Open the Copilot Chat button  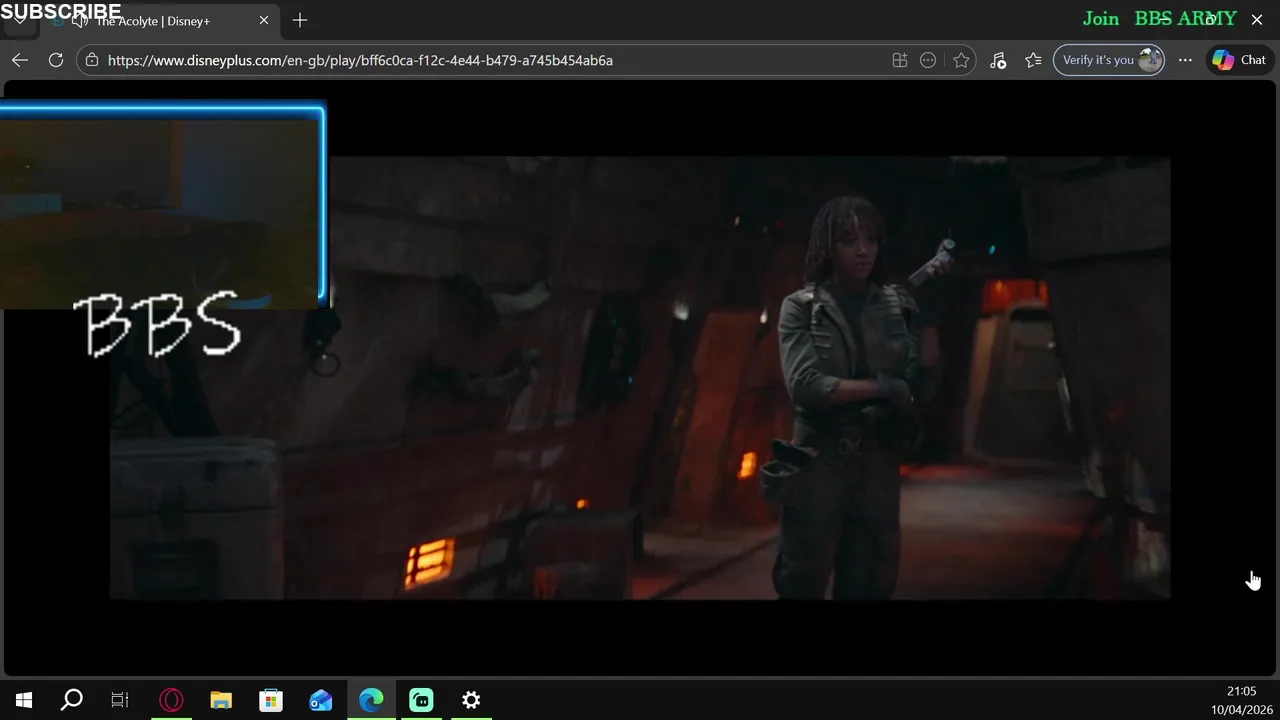[1239, 60]
